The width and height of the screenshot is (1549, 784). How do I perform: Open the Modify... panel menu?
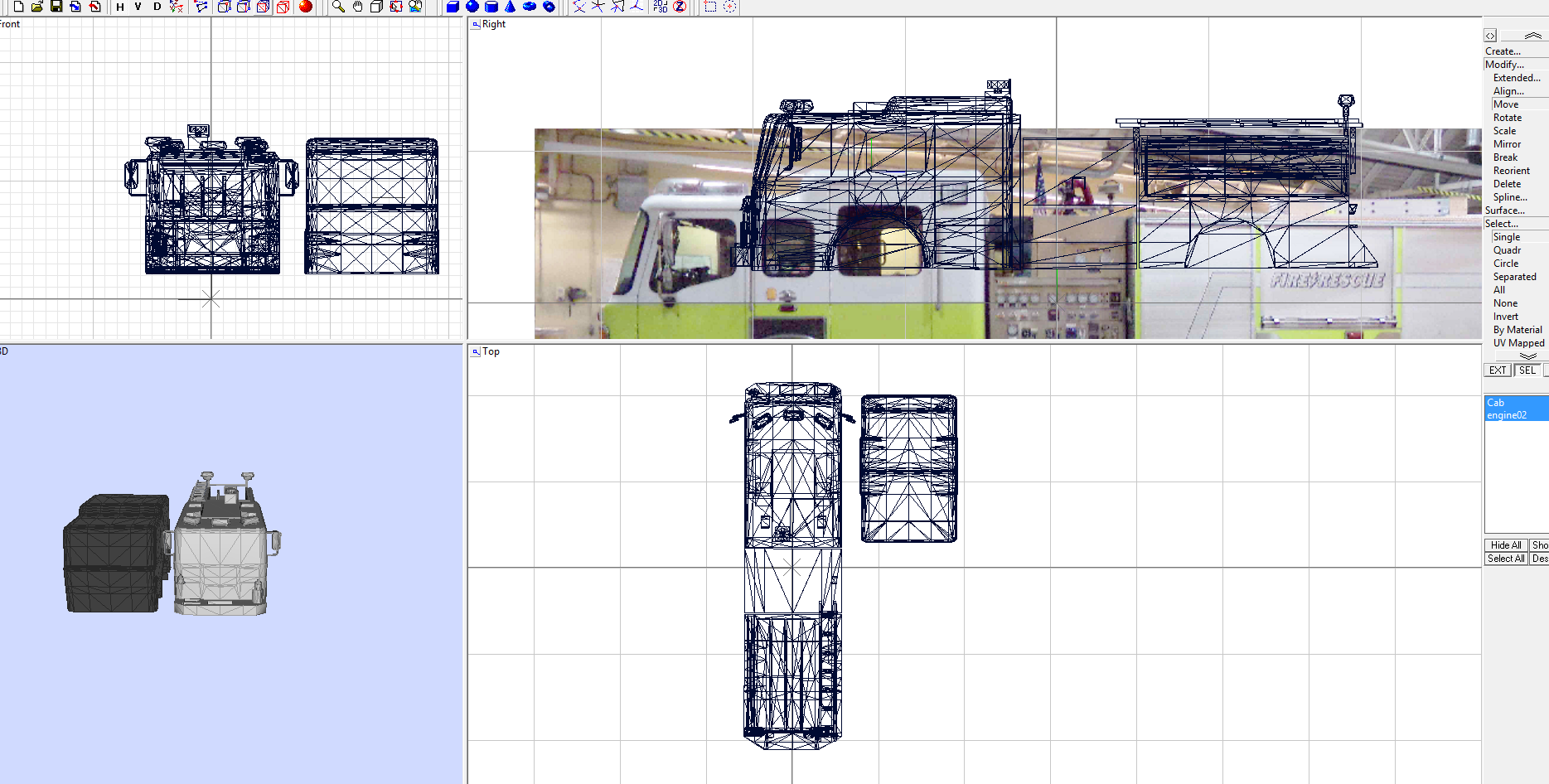[x=1503, y=64]
